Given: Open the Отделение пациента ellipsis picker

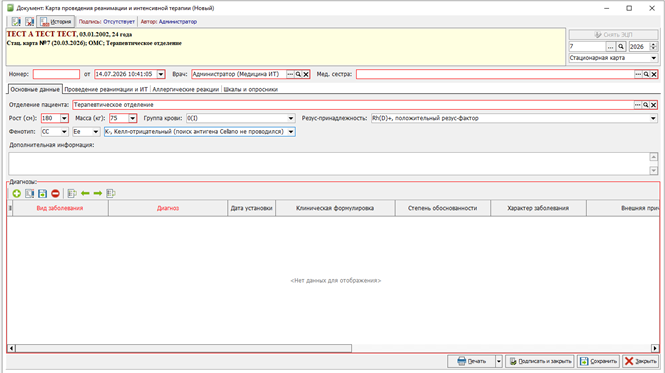Looking at the screenshot, I should [x=638, y=105].
